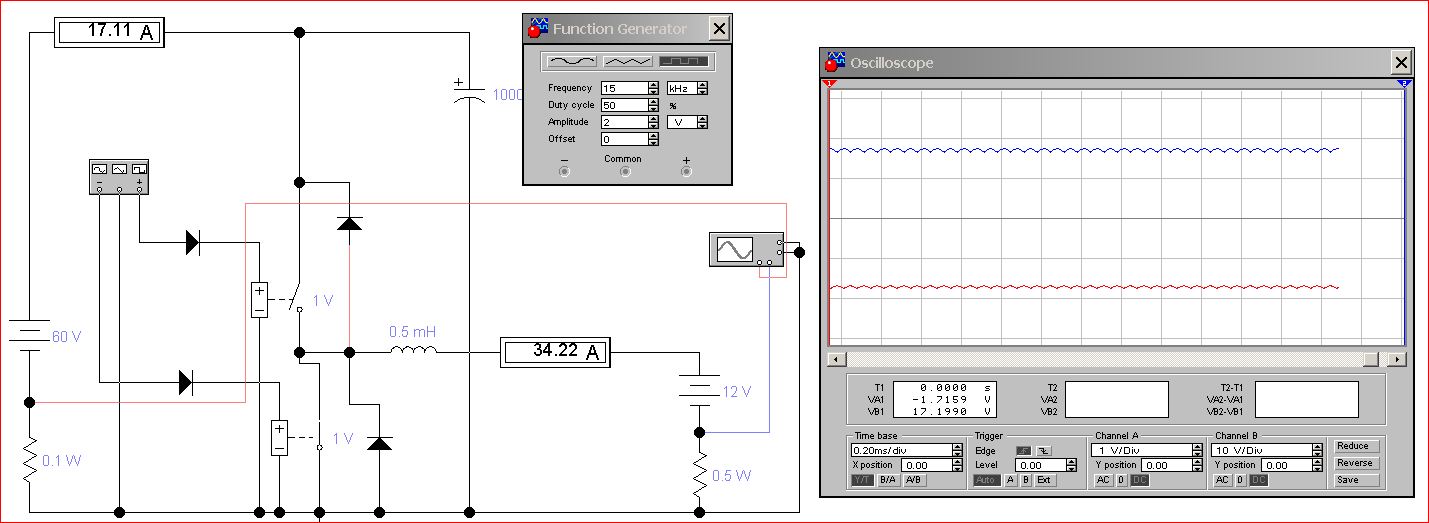Select the square wave waveform button
Image resolution: width=1429 pixels, height=523 pixels.
pos(684,62)
